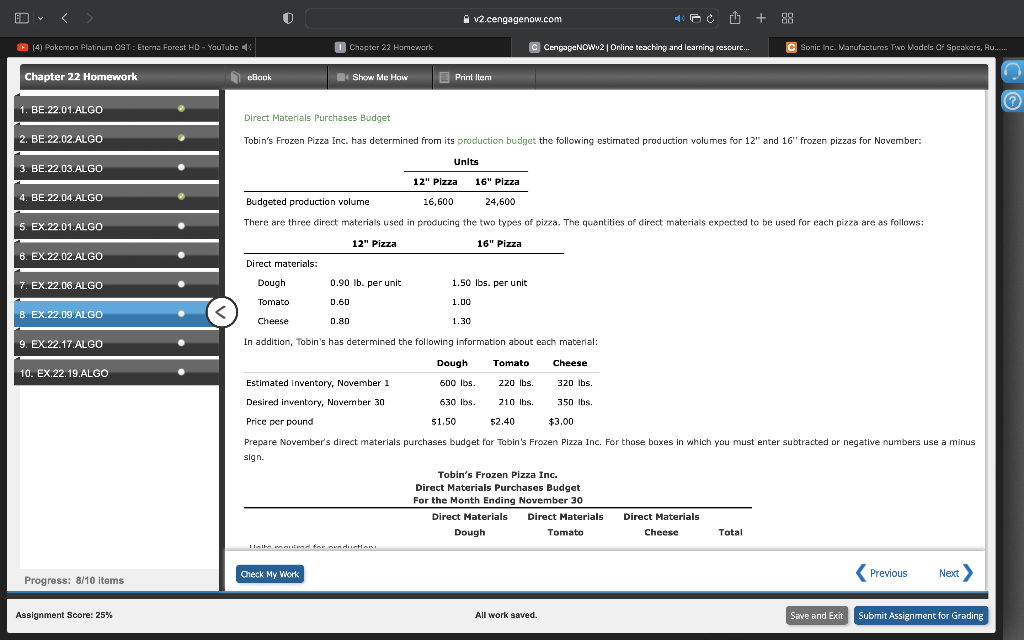Click the Picture-in-Picture icon in address bar
The image size is (1024, 640).
coord(696,19)
